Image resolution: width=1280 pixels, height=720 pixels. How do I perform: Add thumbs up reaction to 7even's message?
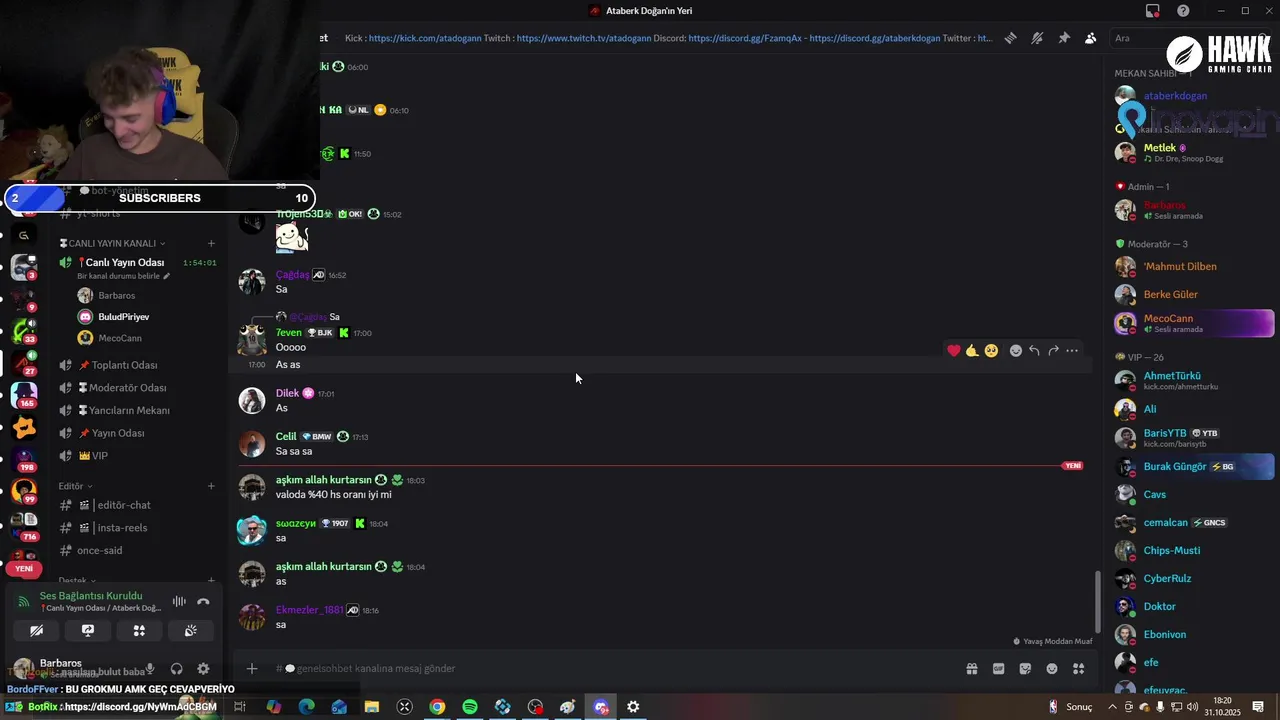pos(972,351)
